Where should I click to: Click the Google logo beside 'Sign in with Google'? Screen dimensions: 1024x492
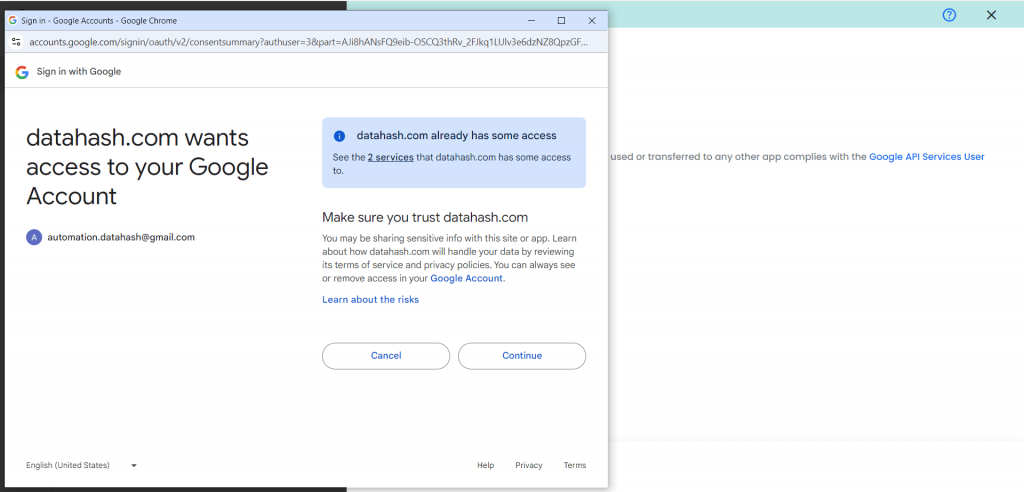point(22,72)
